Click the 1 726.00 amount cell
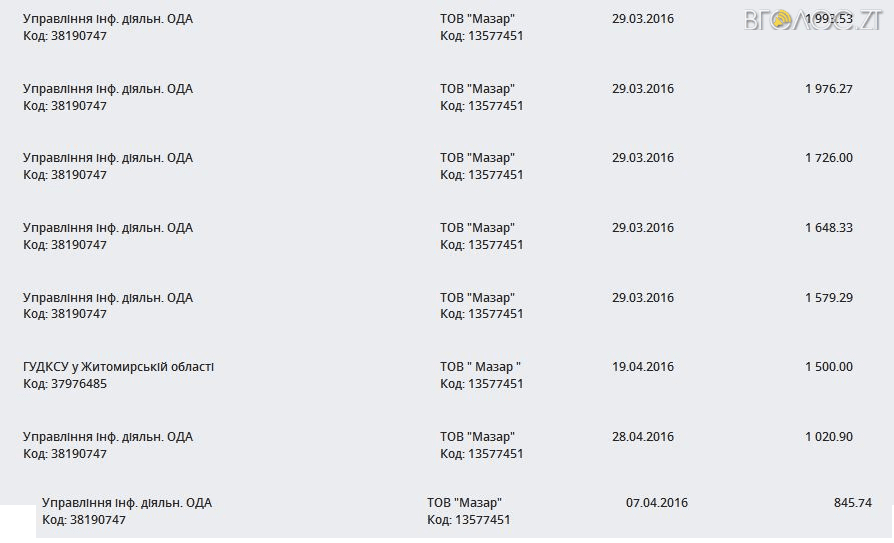894x543 pixels. point(828,158)
